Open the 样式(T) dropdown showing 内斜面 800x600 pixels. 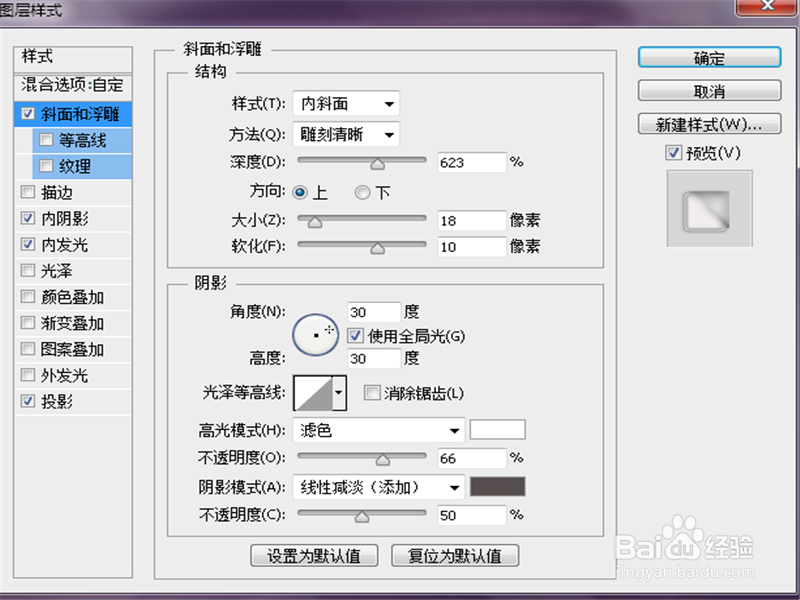point(346,104)
